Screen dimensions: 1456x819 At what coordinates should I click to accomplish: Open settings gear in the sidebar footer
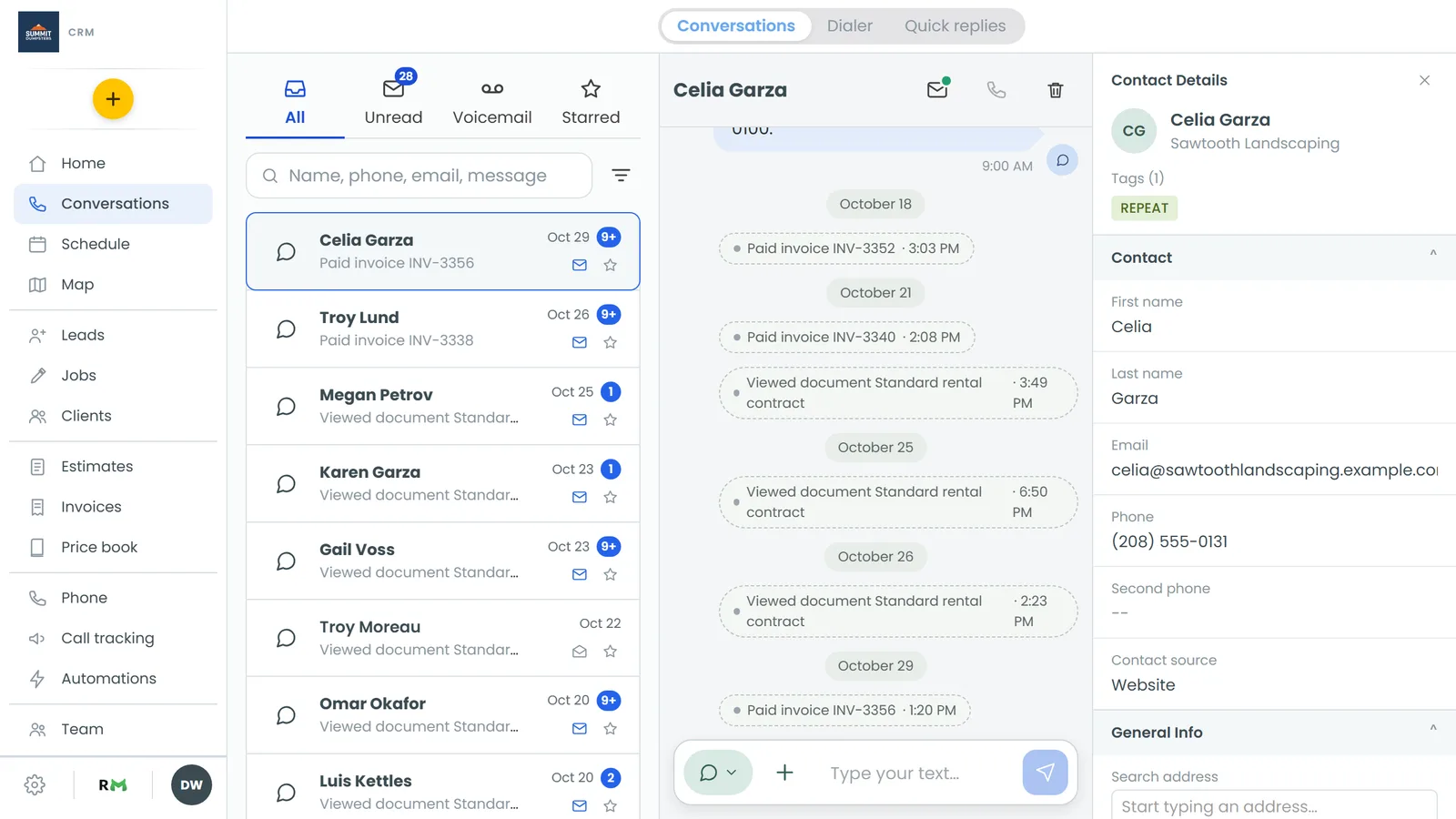pos(35,784)
